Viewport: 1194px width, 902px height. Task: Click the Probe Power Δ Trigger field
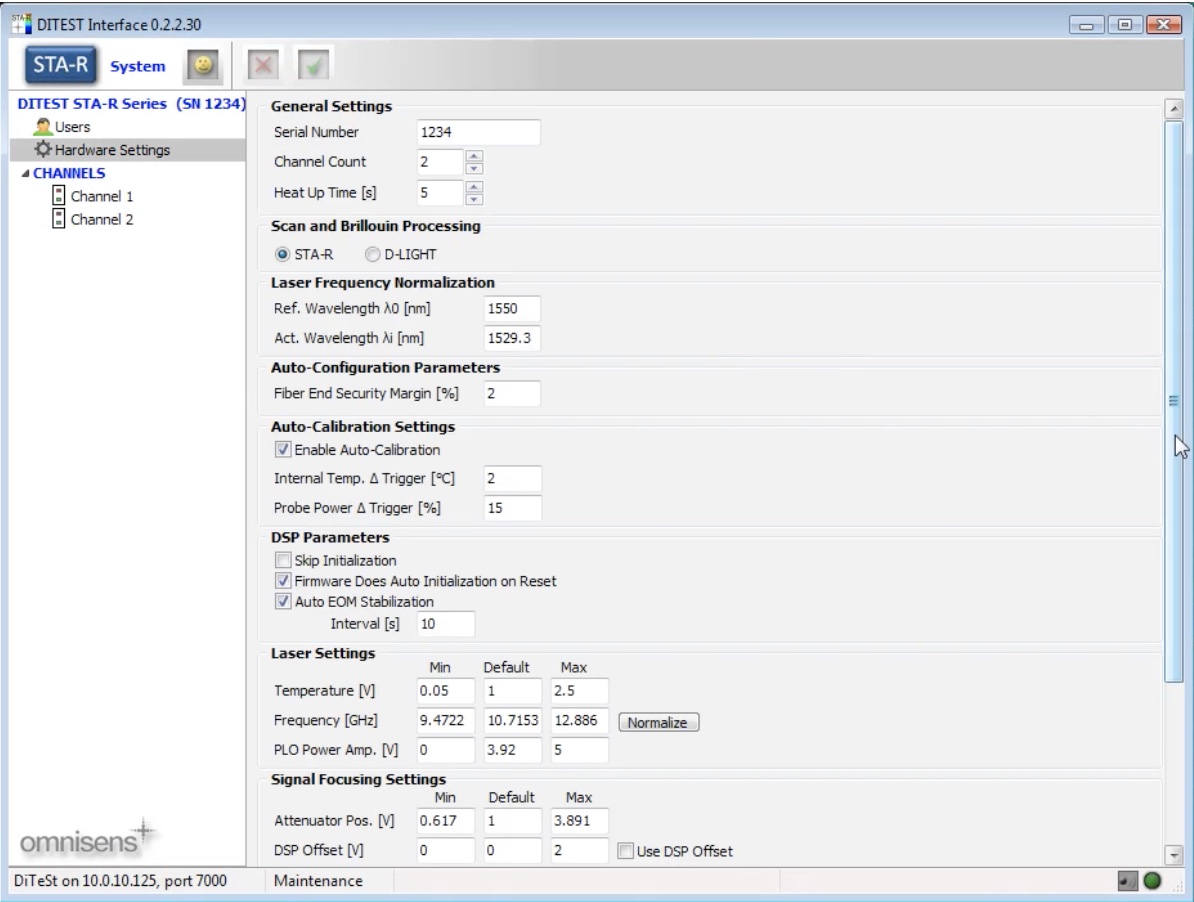[512, 508]
